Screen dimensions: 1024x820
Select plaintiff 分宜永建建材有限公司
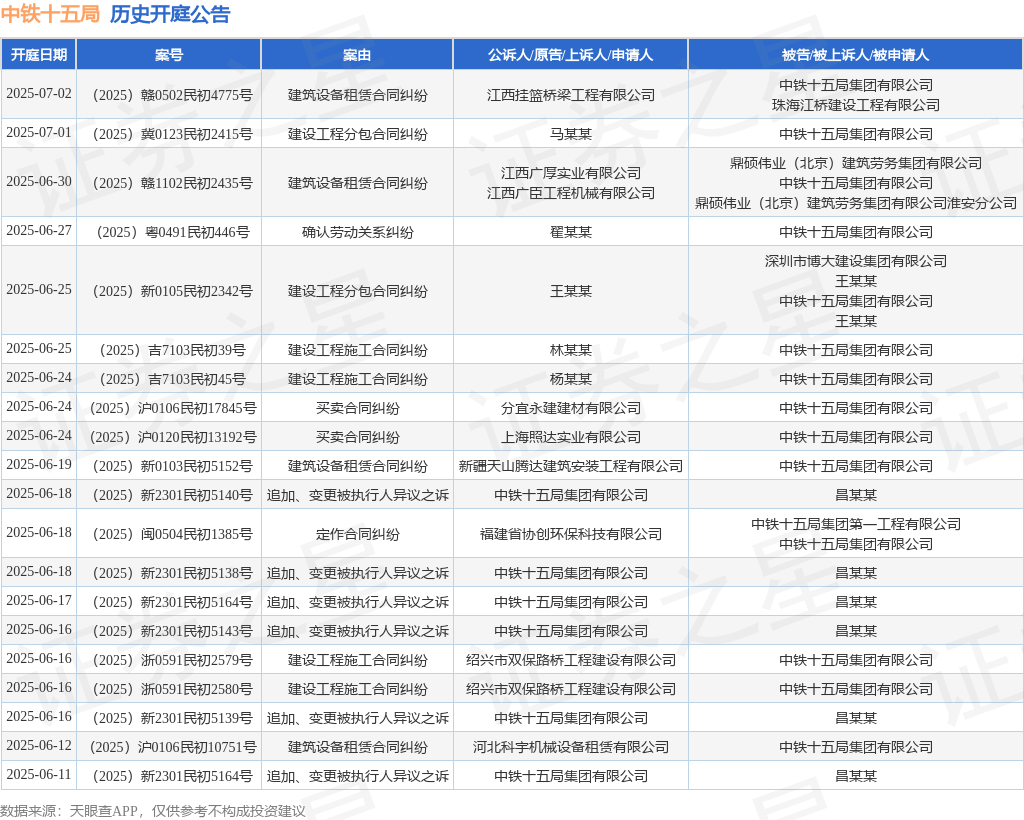point(570,408)
